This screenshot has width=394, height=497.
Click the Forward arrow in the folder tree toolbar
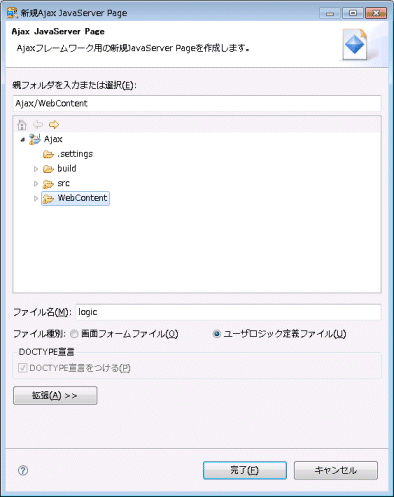tap(54, 125)
